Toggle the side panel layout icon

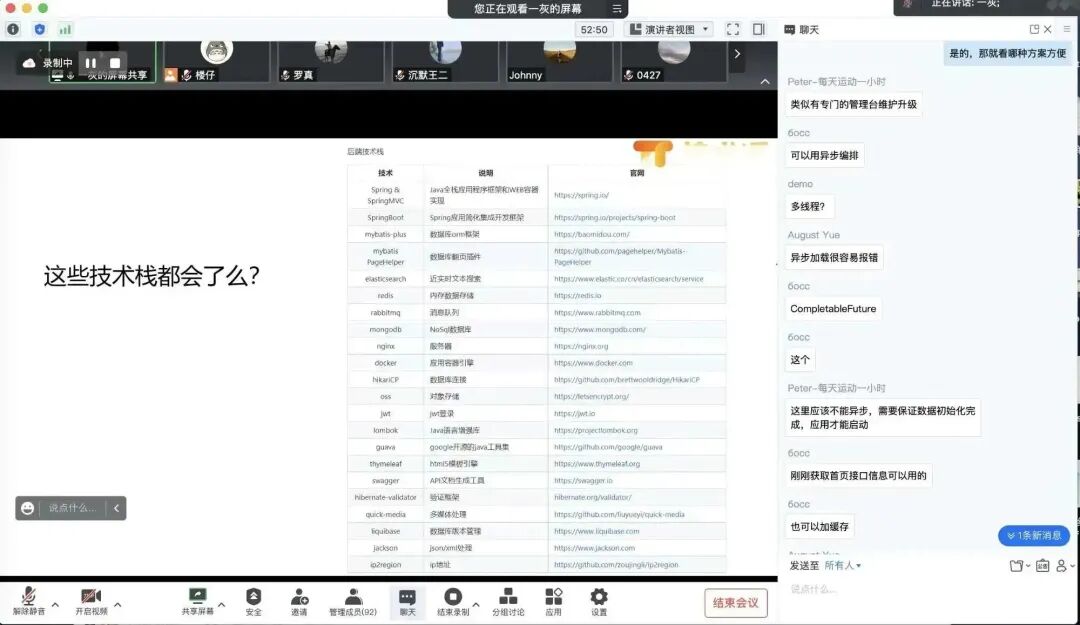758,29
